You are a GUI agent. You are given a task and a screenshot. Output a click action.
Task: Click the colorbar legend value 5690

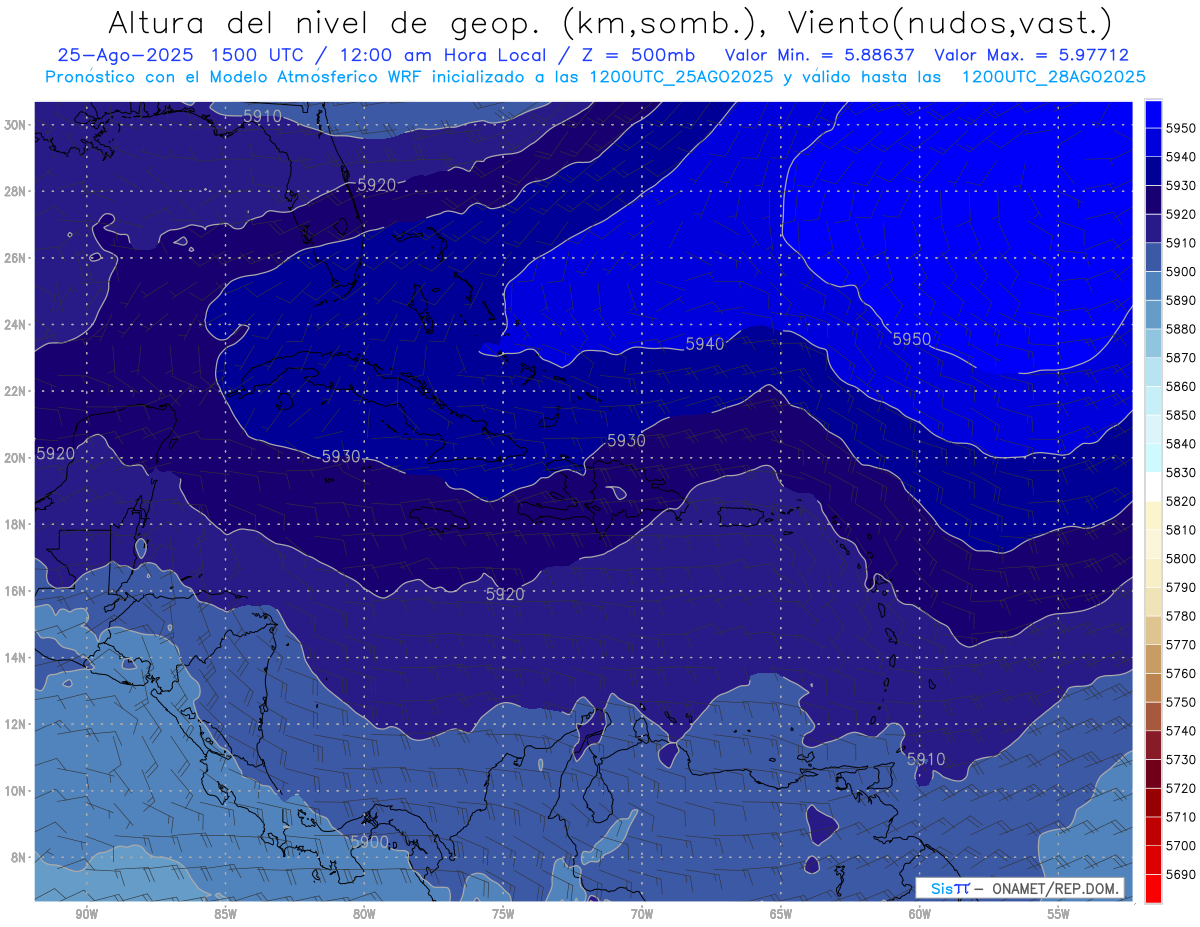click(x=1181, y=874)
